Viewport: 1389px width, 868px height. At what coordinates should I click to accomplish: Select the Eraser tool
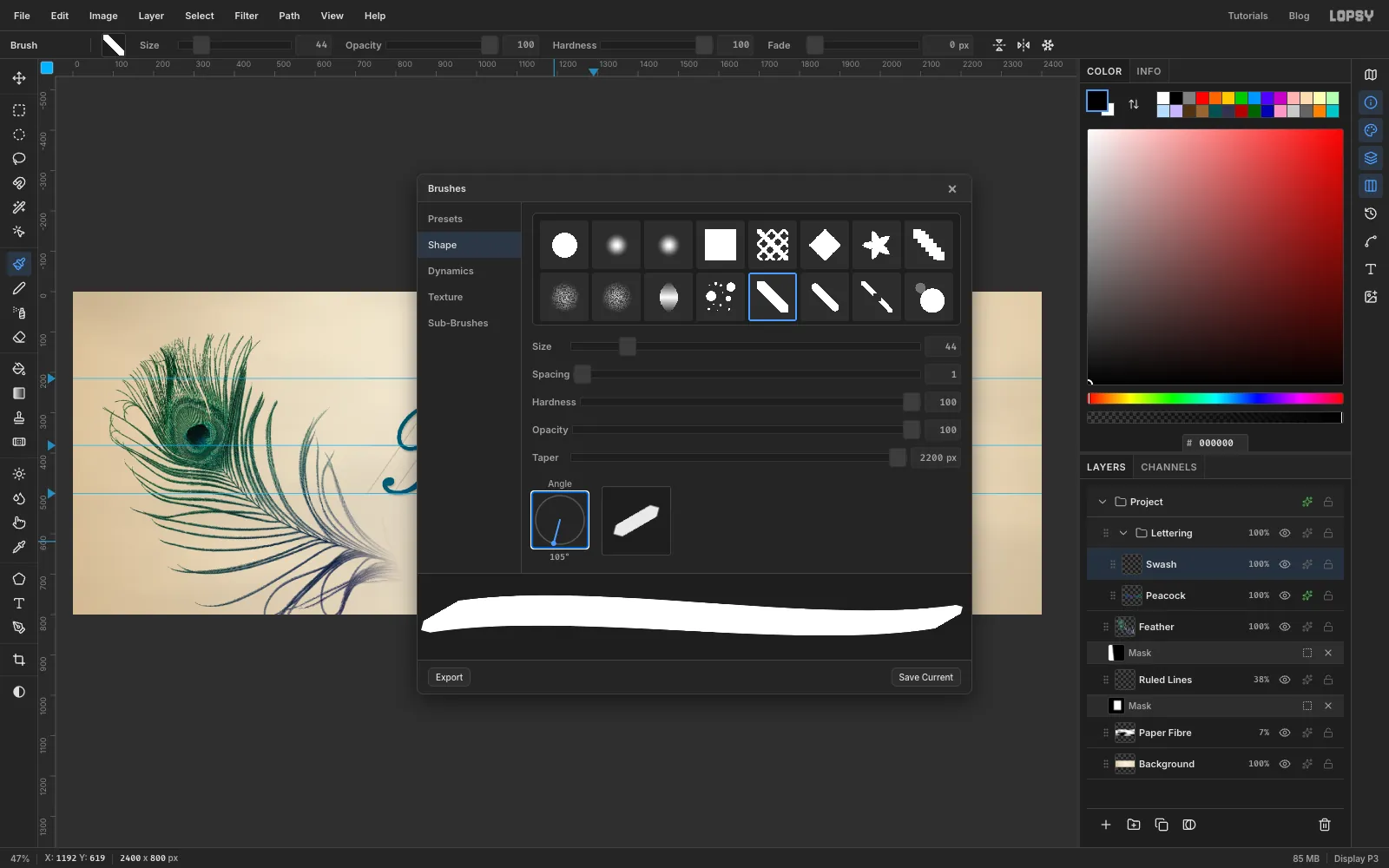19,337
